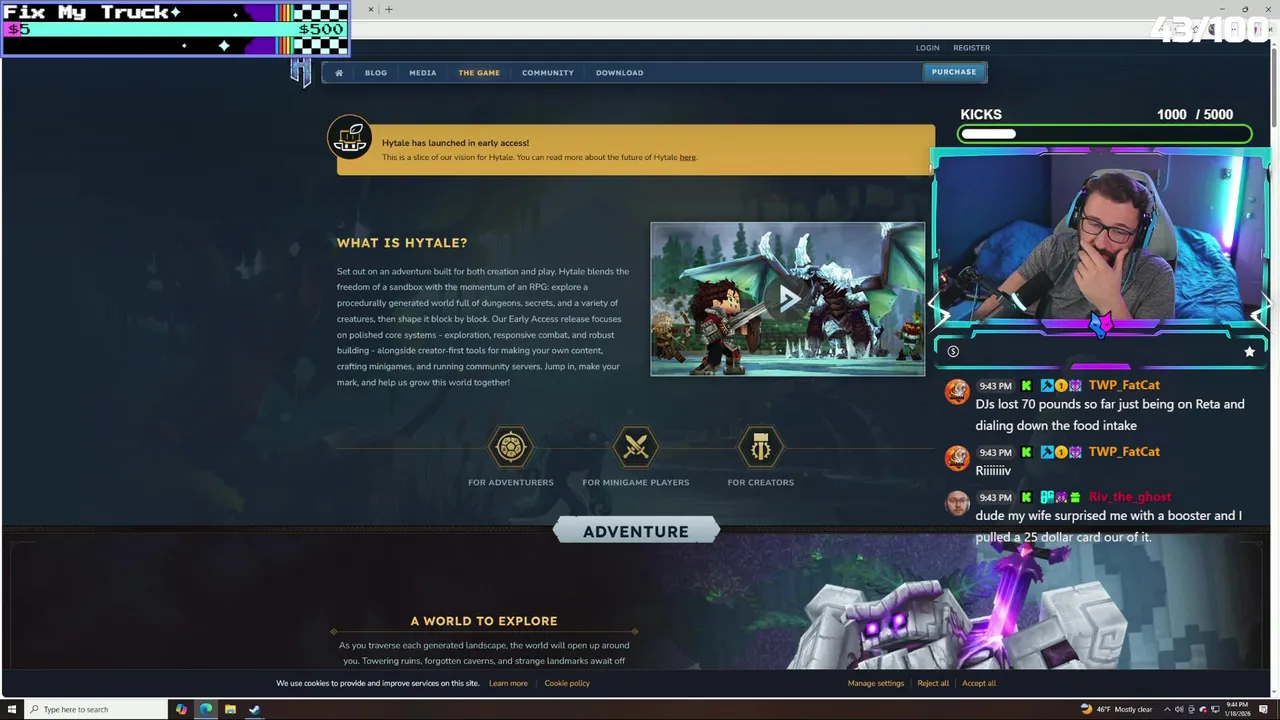Click in the Windows search box
This screenshot has height=720, width=1280.
click(96, 709)
